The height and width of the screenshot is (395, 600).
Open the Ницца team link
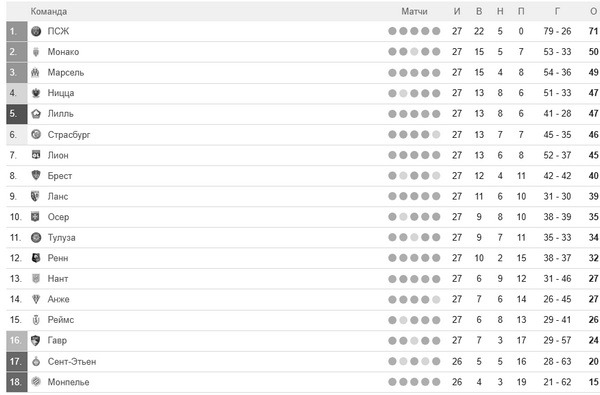click(x=60, y=93)
